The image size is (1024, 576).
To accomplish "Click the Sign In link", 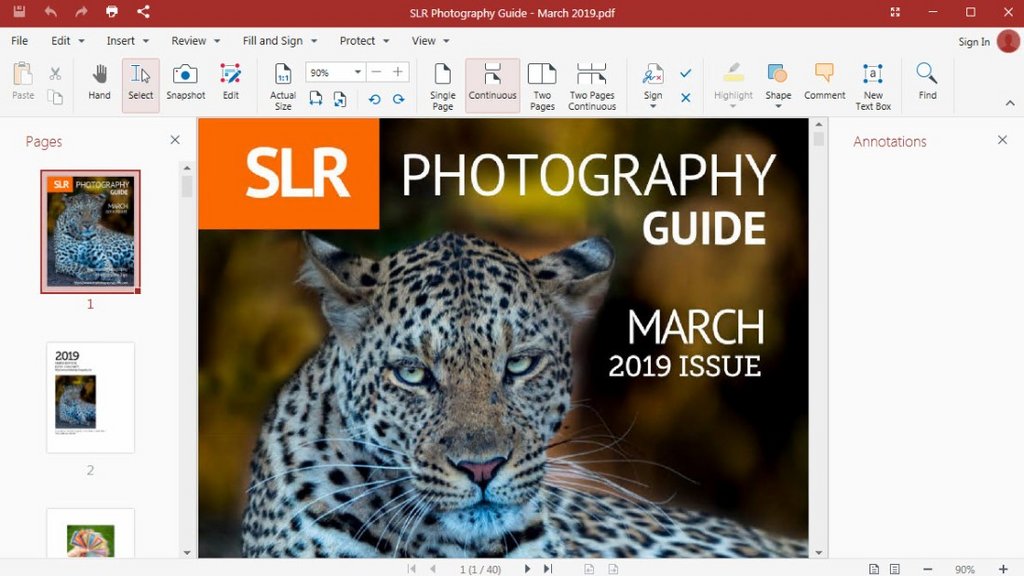I will pos(974,42).
